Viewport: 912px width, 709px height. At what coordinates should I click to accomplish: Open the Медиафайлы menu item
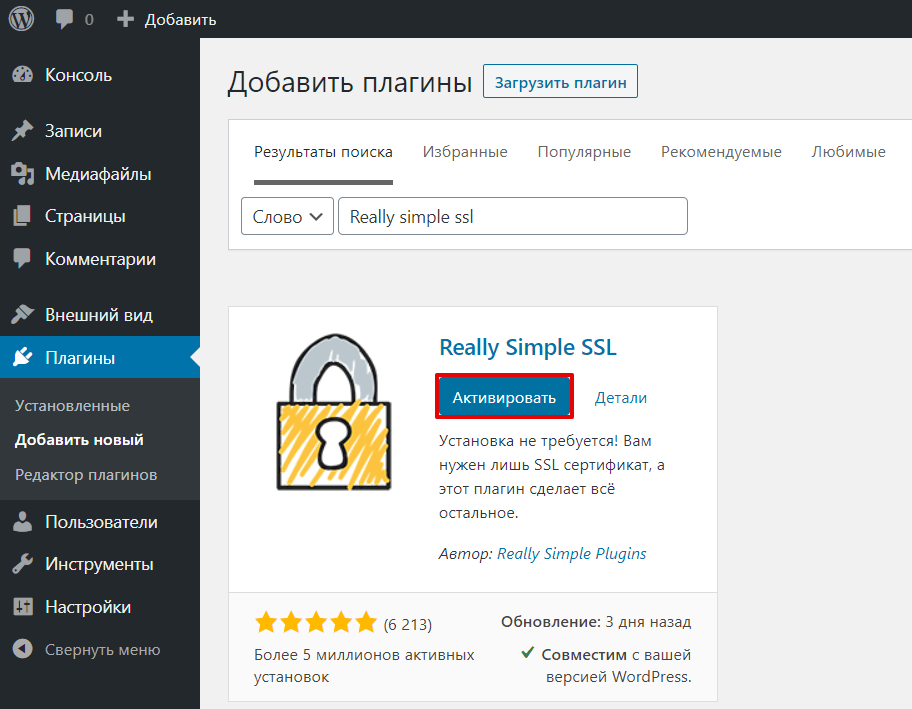click(x=100, y=174)
